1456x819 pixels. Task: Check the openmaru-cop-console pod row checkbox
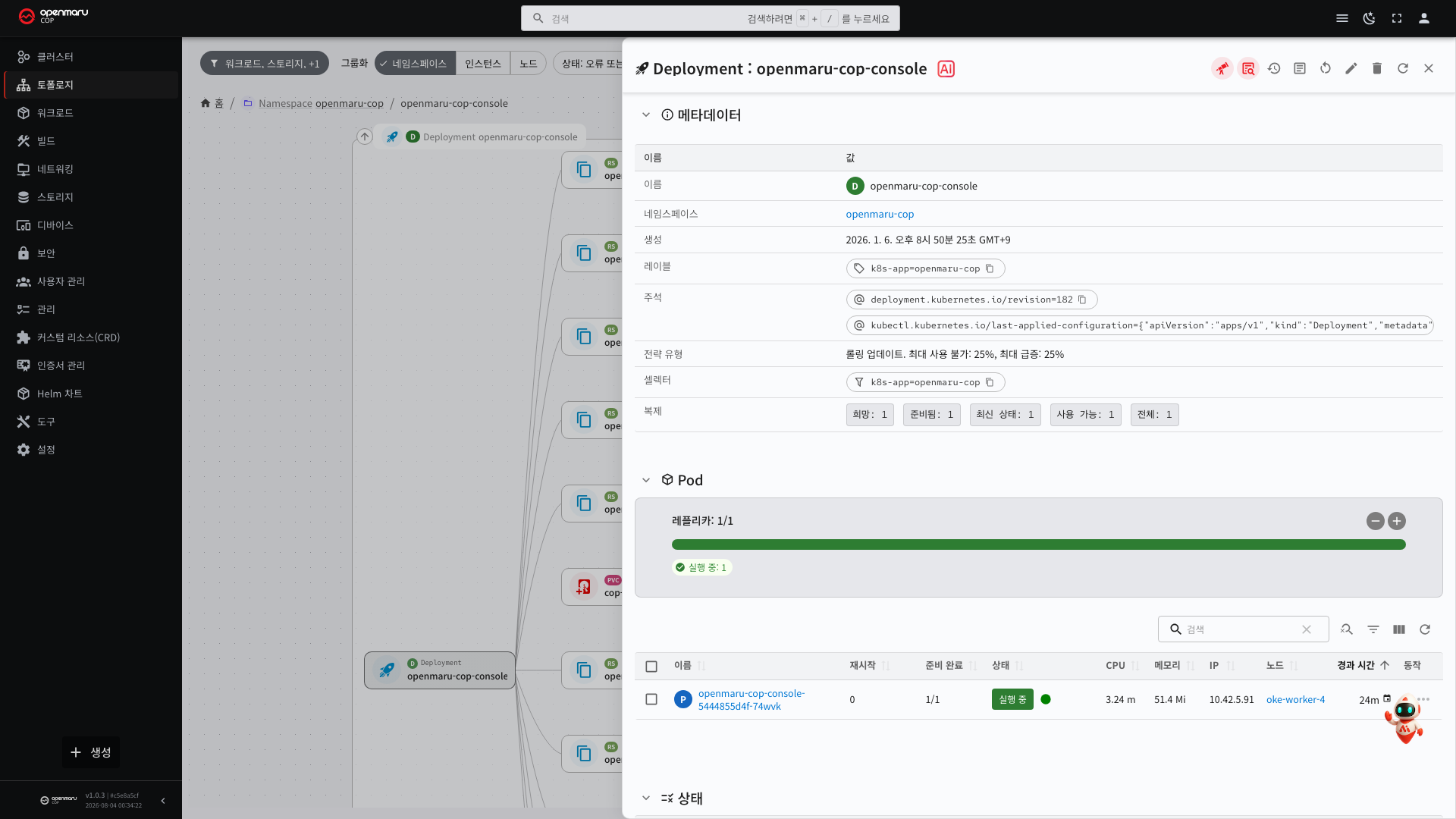click(x=651, y=699)
